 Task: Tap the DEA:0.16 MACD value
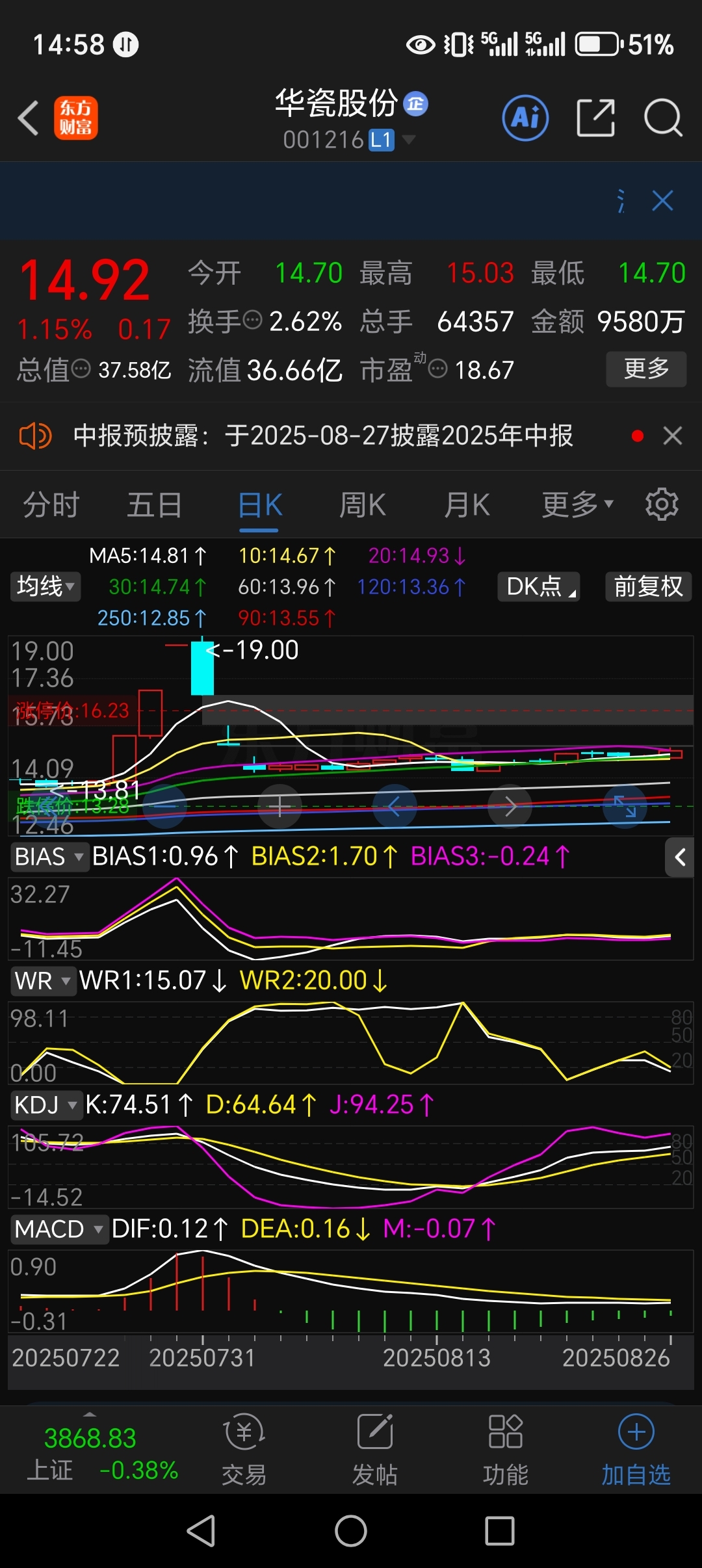[x=305, y=1229]
